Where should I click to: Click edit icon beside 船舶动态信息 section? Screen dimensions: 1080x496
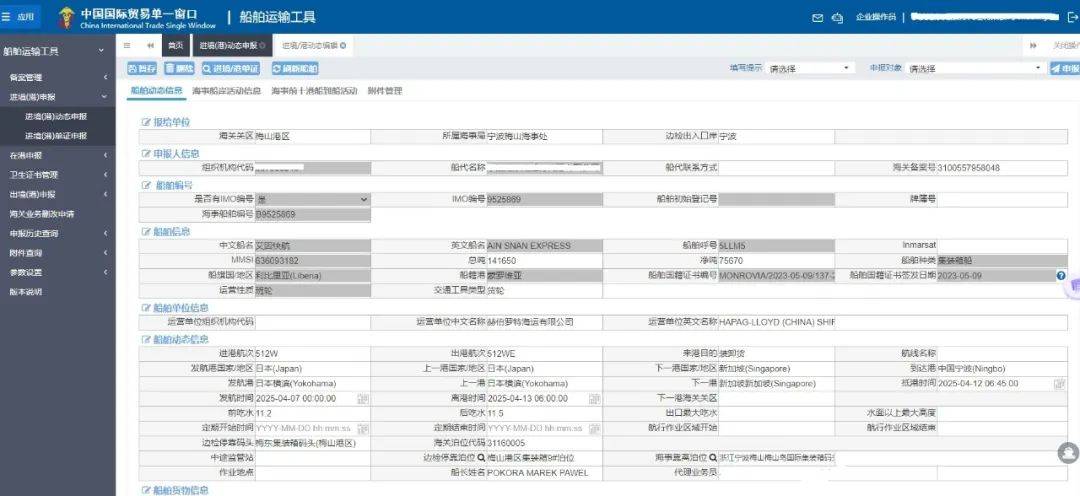(x=146, y=340)
